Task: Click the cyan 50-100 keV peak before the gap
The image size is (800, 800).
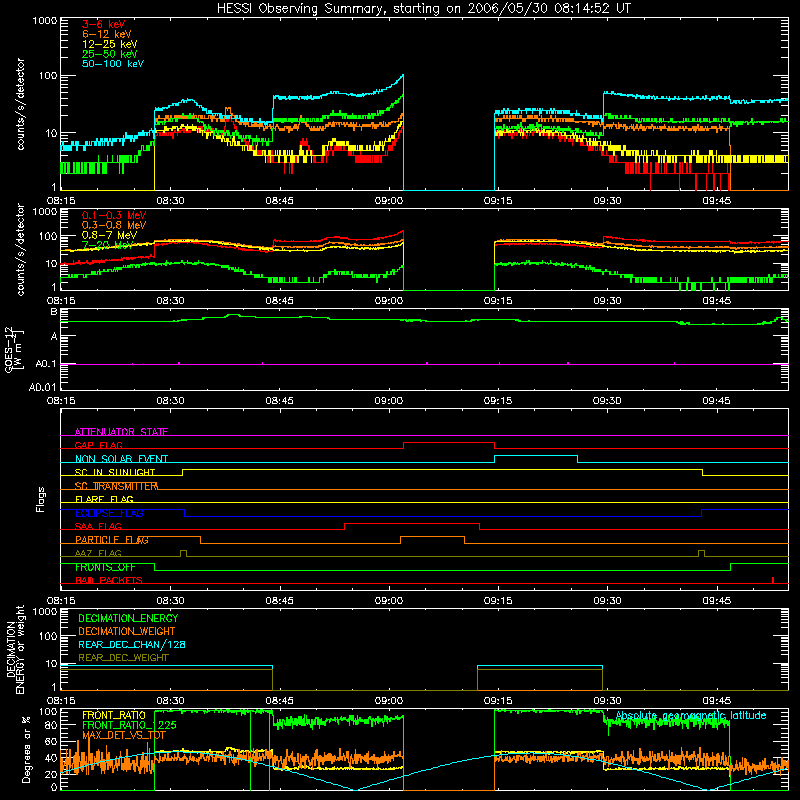Action: pyautogui.click(x=401, y=78)
